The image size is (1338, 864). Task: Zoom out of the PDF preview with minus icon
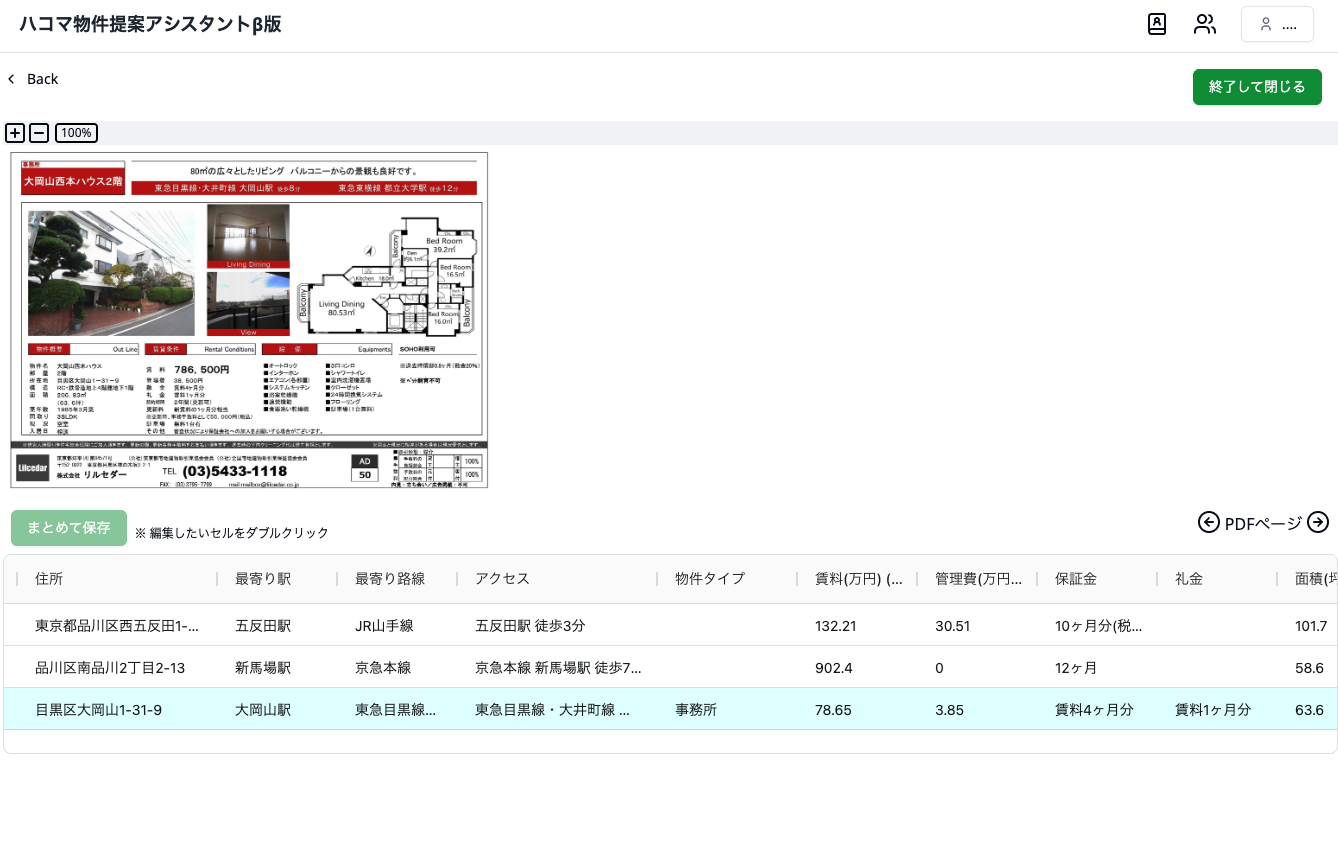(39, 133)
